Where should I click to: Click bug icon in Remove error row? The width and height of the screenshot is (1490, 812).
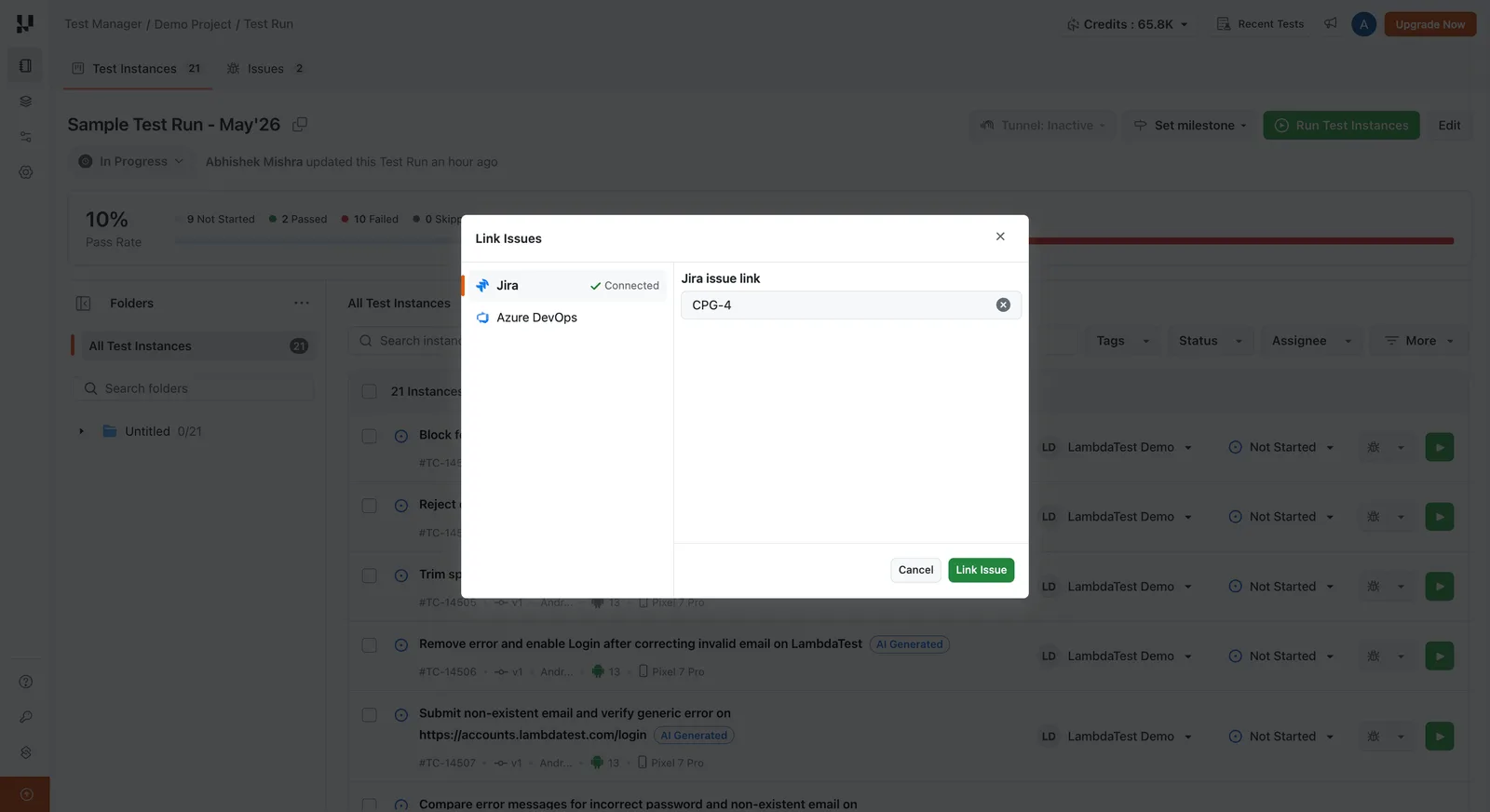(1373, 656)
